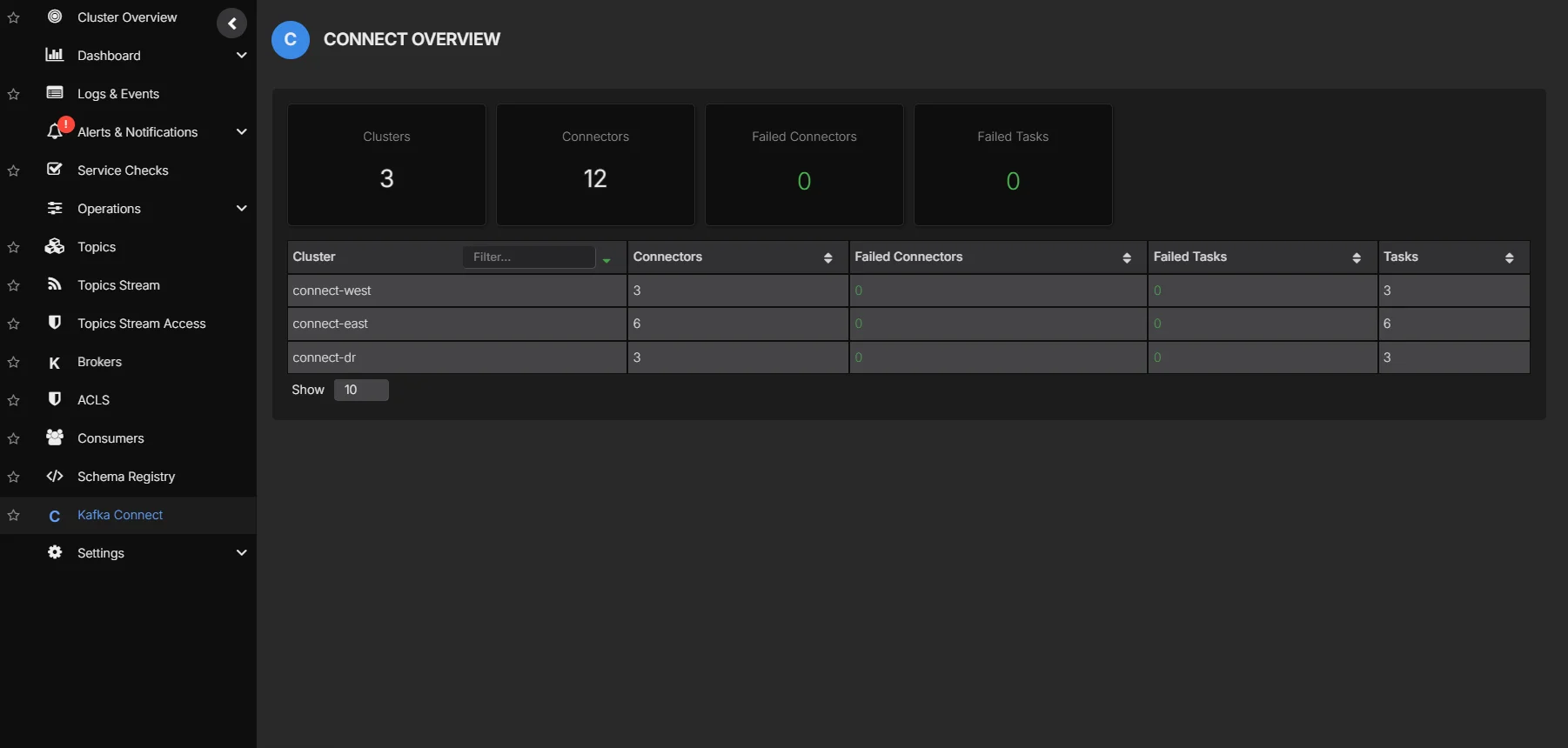1568x748 pixels.
Task: Star the Logs & Events menu item
Action: [14, 95]
